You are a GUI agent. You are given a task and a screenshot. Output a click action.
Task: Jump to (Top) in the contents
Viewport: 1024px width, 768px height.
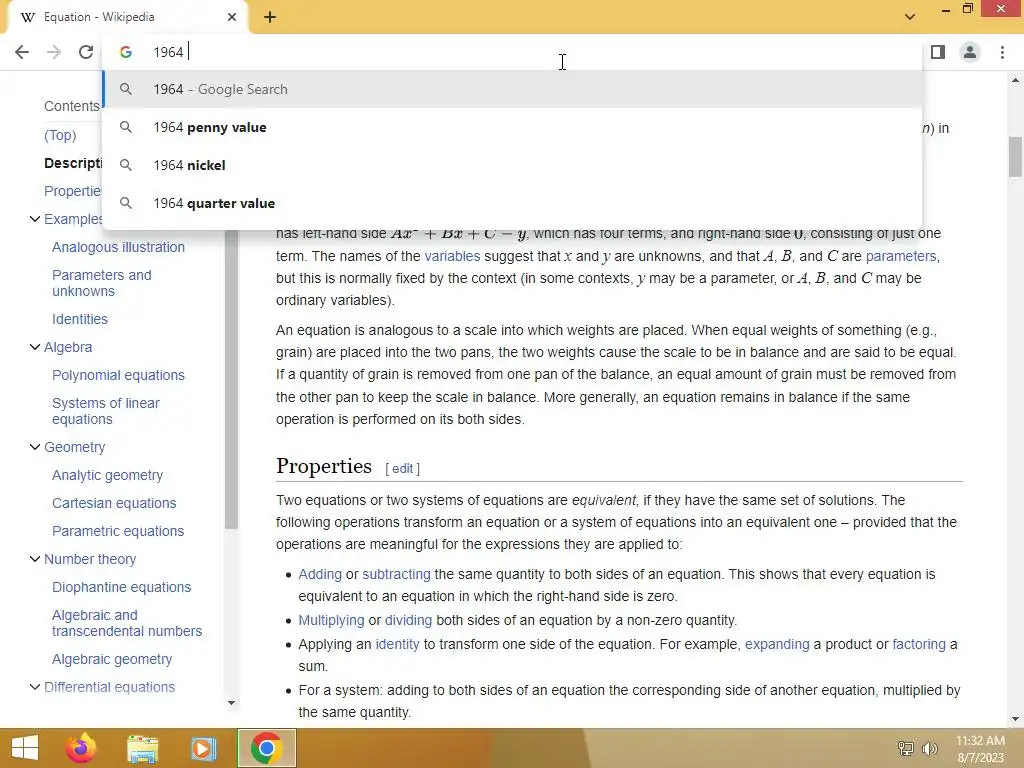pos(60,135)
